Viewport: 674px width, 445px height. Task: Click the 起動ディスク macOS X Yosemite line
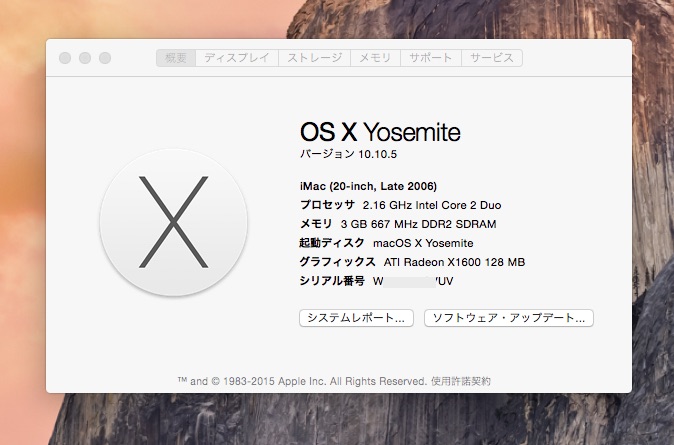click(387, 243)
